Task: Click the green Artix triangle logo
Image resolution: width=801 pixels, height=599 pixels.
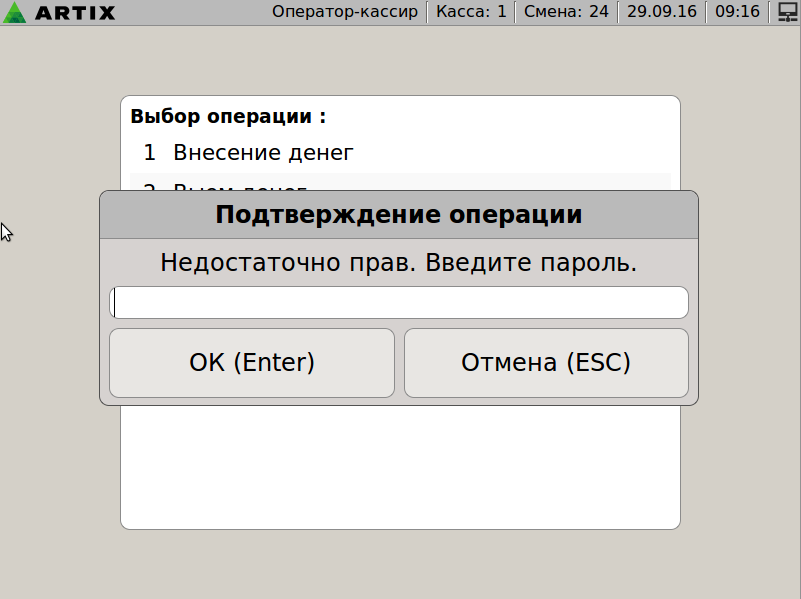Action: coord(14,12)
